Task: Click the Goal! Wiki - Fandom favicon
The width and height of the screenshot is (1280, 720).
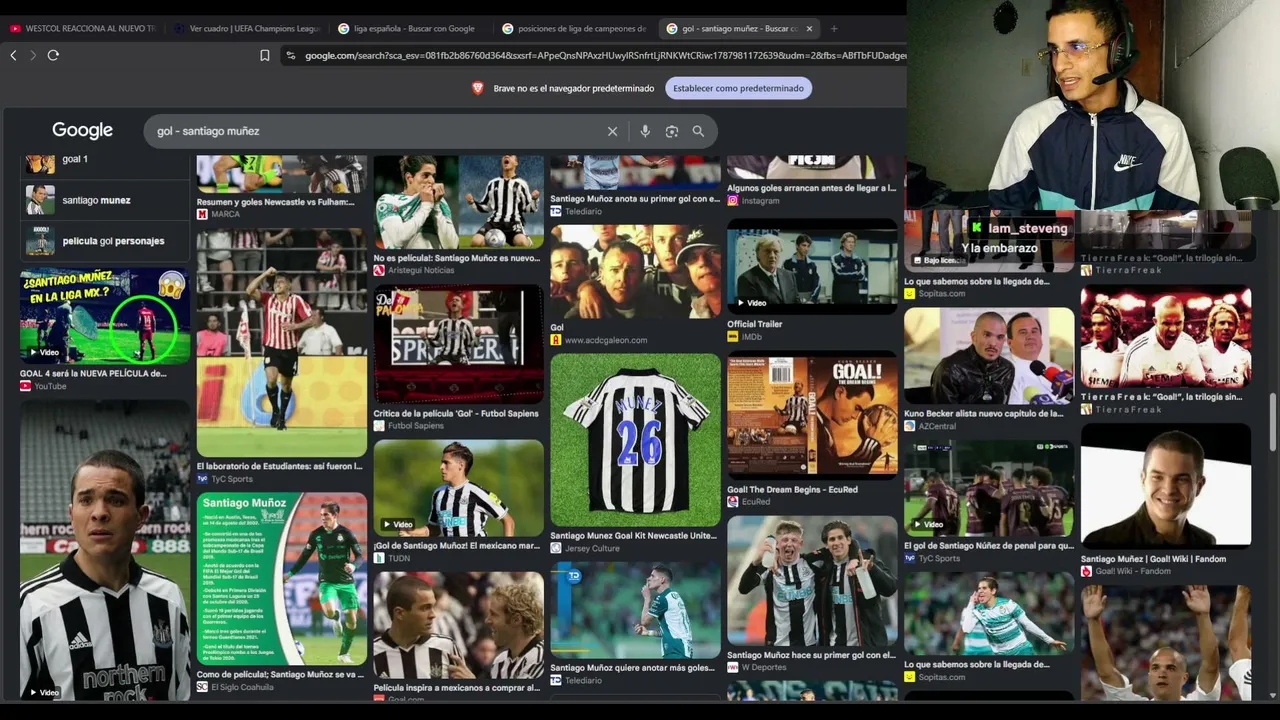Action: [1087, 571]
